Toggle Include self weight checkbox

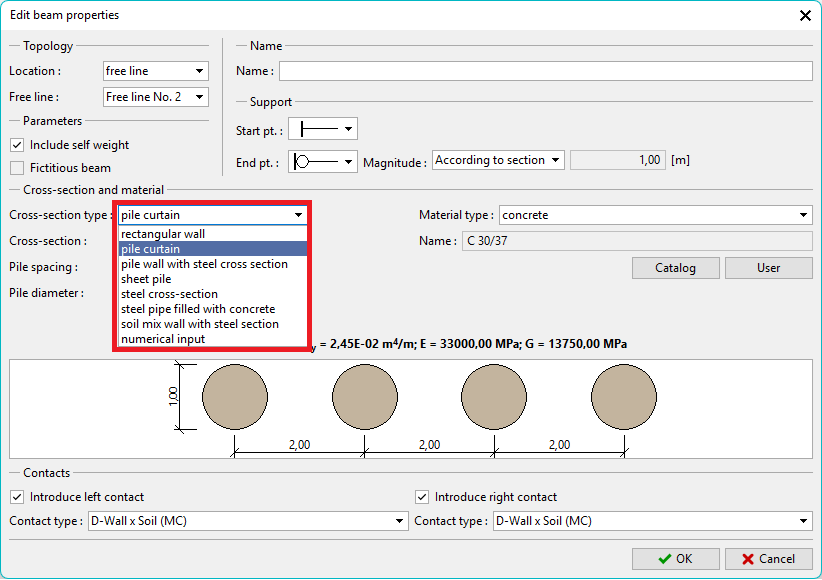tap(17, 145)
